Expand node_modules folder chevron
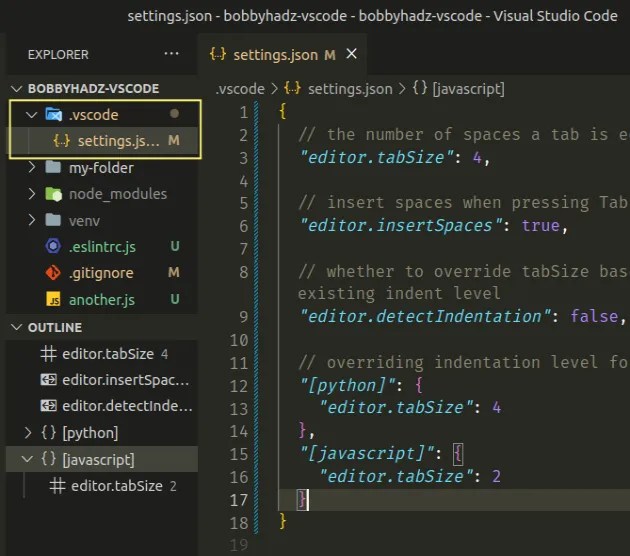This screenshot has width=630, height=556. click(x=31, y=194)
